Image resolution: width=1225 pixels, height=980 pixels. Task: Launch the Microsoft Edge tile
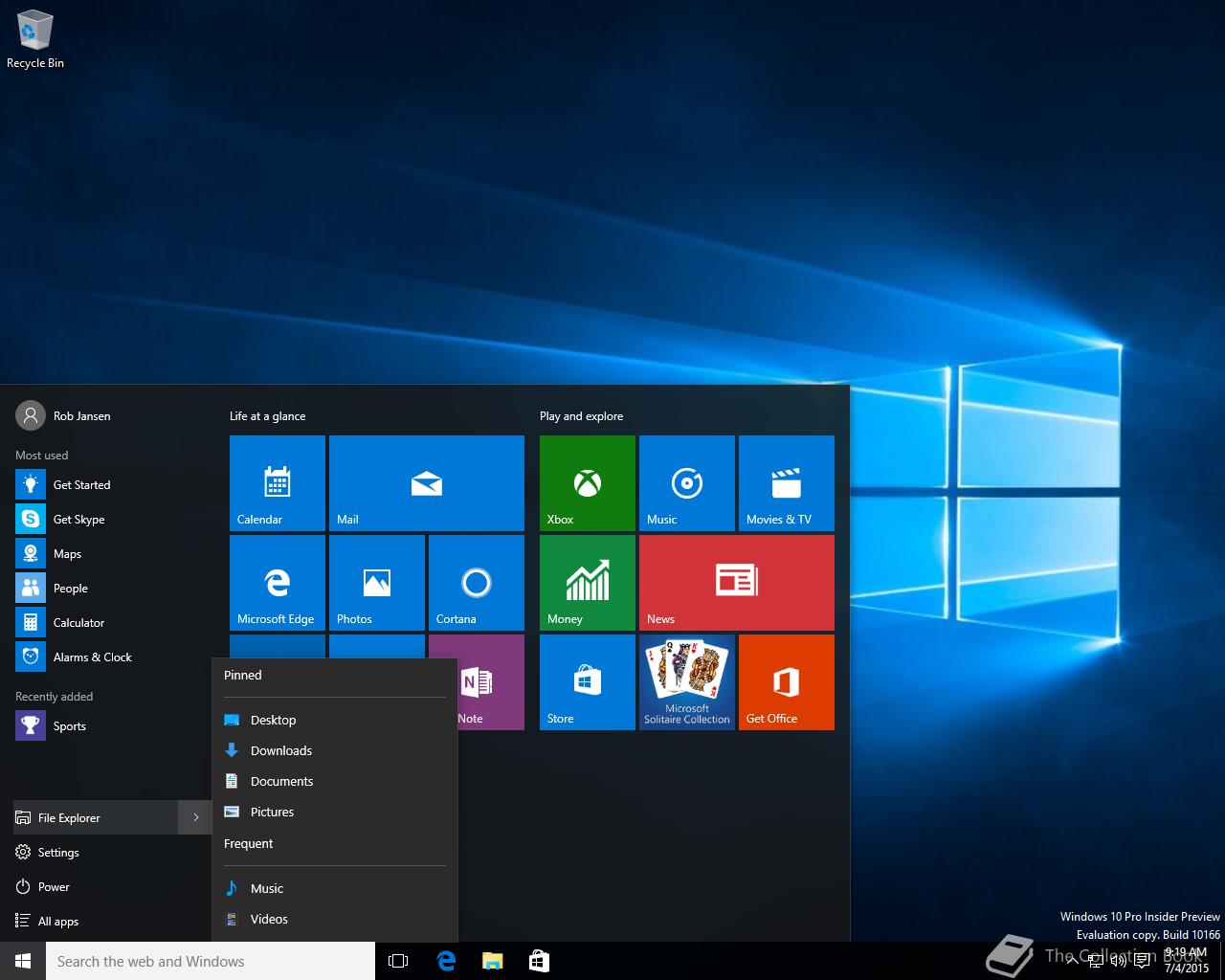(278, 583)
